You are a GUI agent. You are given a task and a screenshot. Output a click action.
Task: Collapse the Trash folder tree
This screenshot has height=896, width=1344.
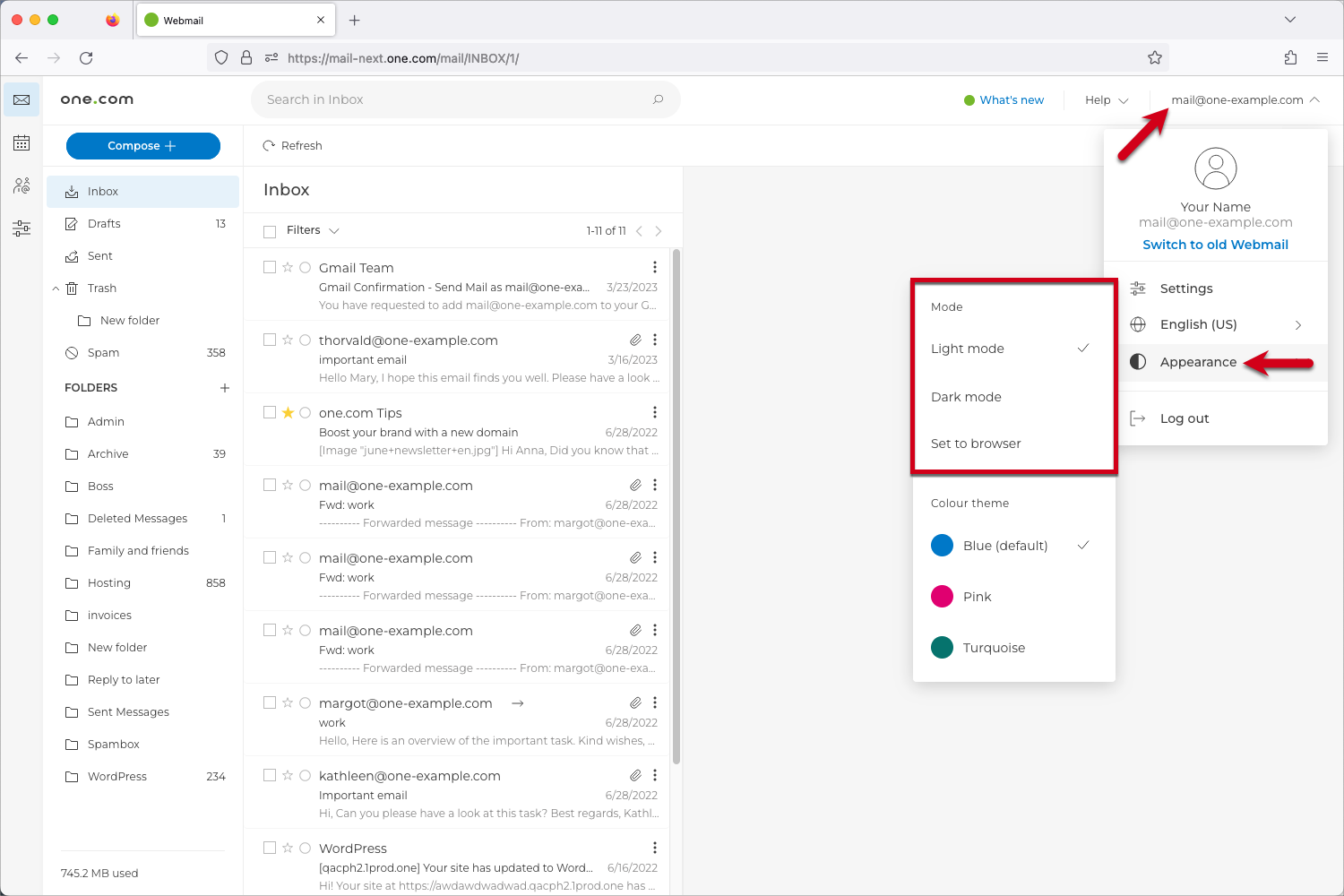(56, 289)
